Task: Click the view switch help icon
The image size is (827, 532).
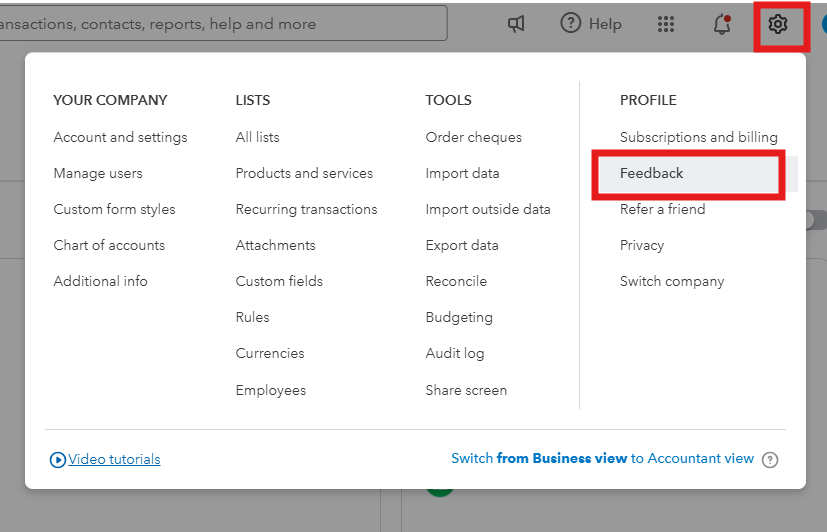Action: click(769, 460)
